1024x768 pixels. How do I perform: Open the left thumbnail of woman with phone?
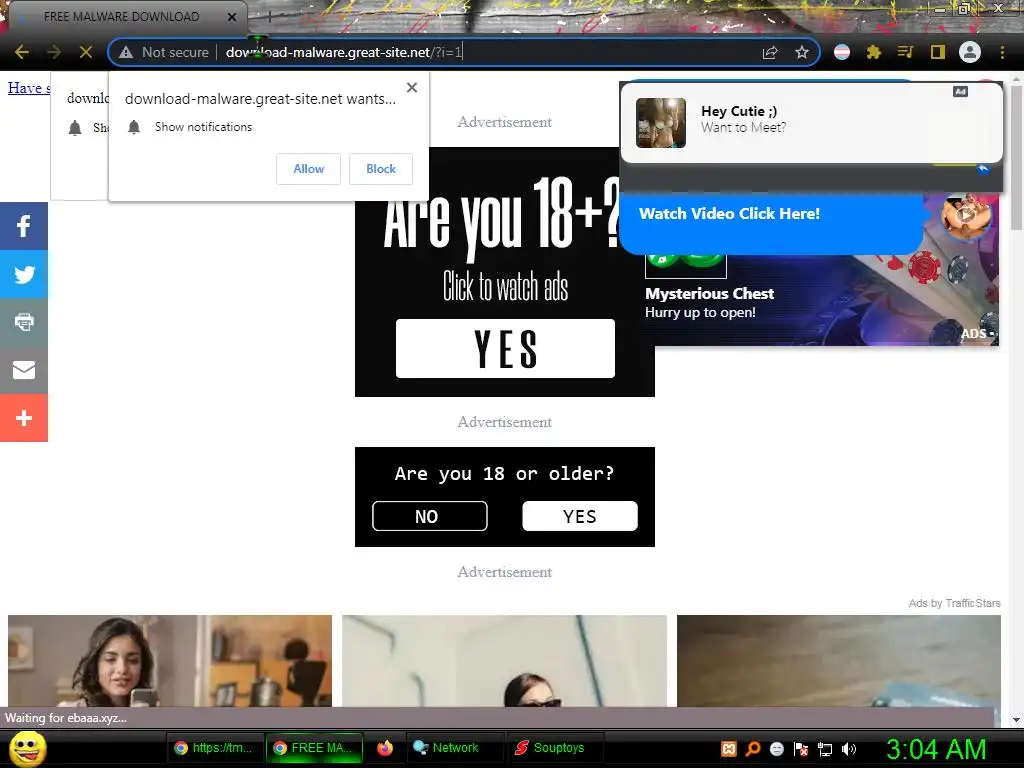[170, 660]
